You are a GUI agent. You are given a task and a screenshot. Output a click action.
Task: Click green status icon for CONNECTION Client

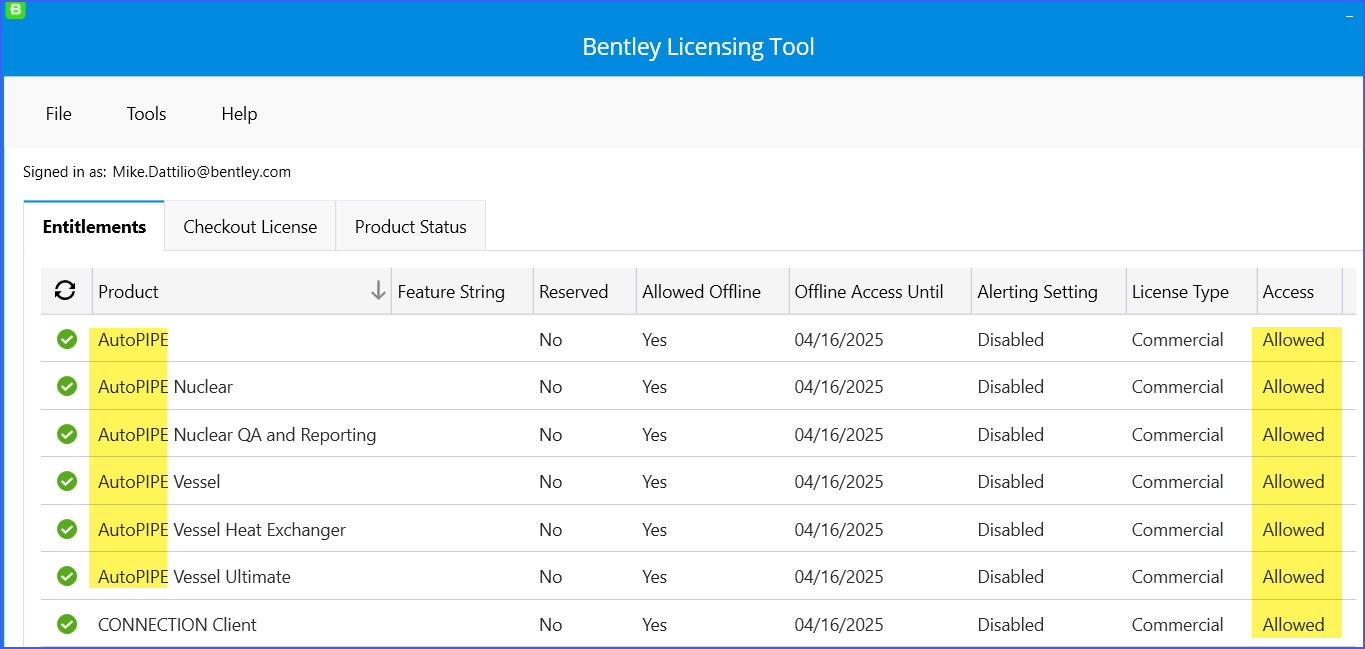67,625
